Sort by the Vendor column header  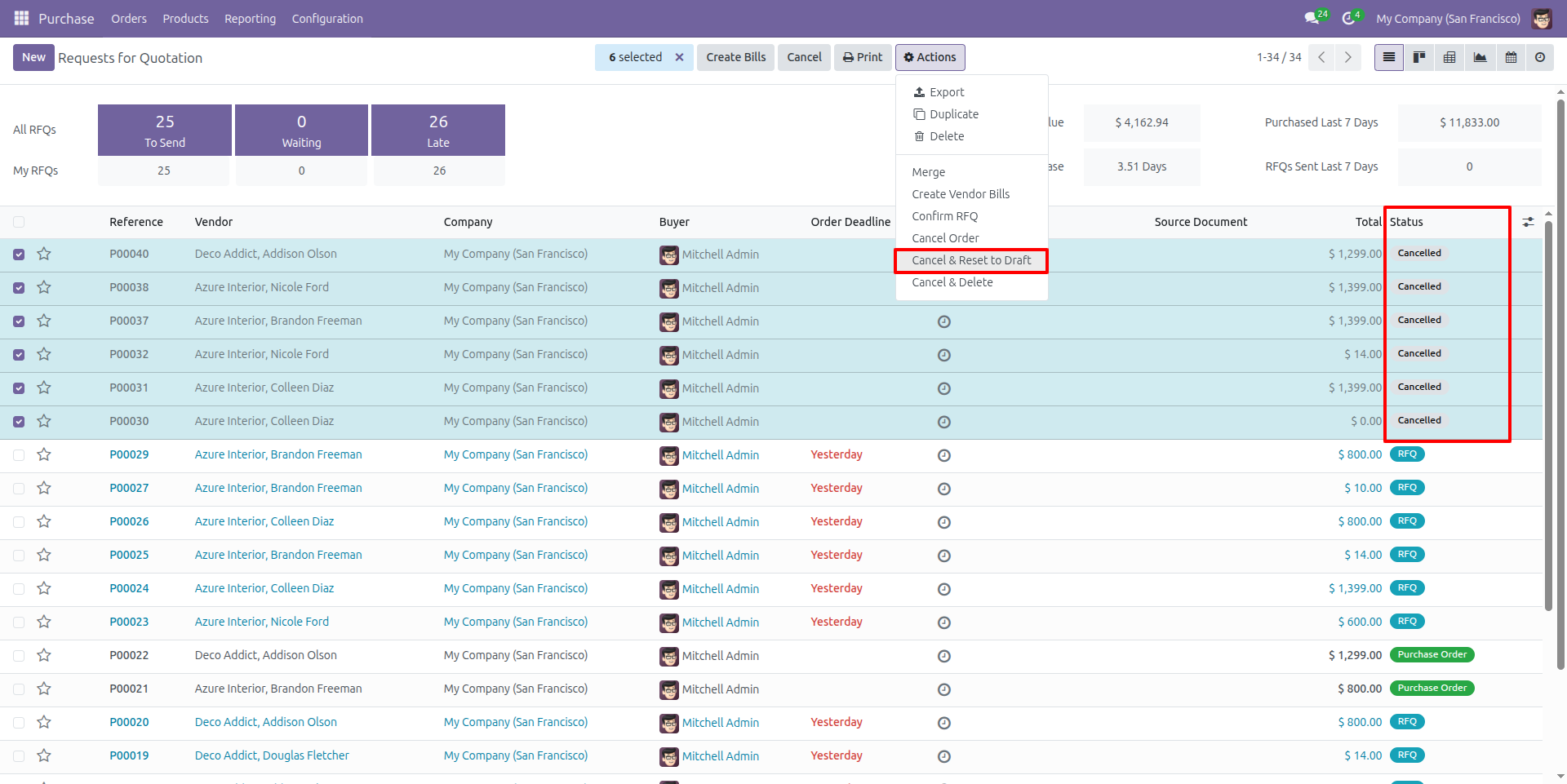pyautogui.click(x=214, y=222)
